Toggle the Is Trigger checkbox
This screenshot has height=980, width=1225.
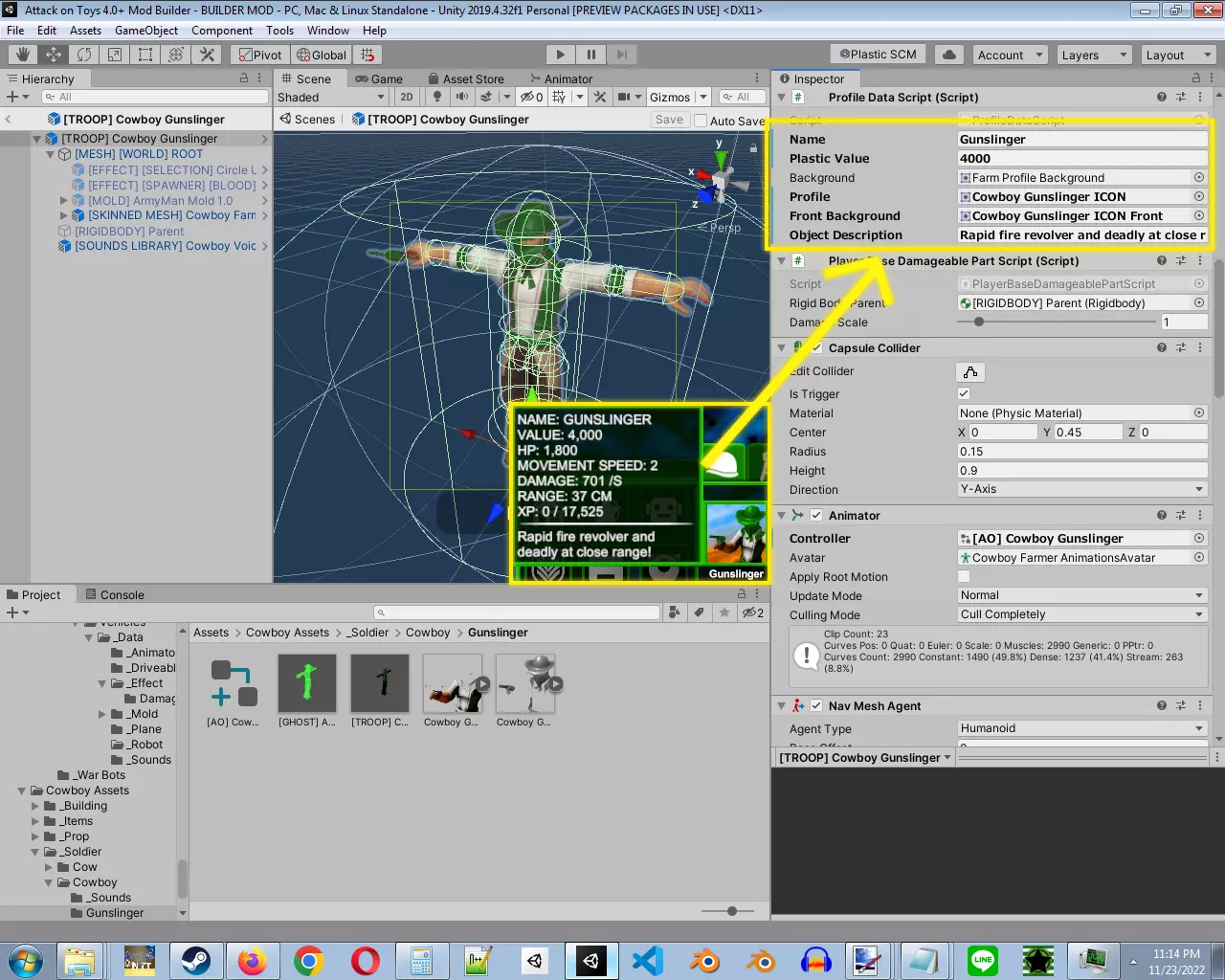[964, 393]
